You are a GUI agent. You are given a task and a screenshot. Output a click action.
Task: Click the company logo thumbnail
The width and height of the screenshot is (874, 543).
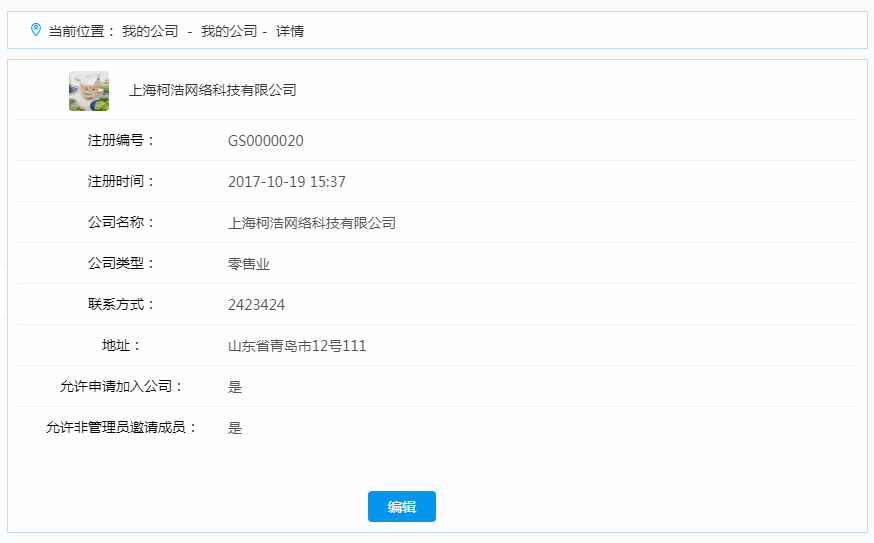(89, 91)
